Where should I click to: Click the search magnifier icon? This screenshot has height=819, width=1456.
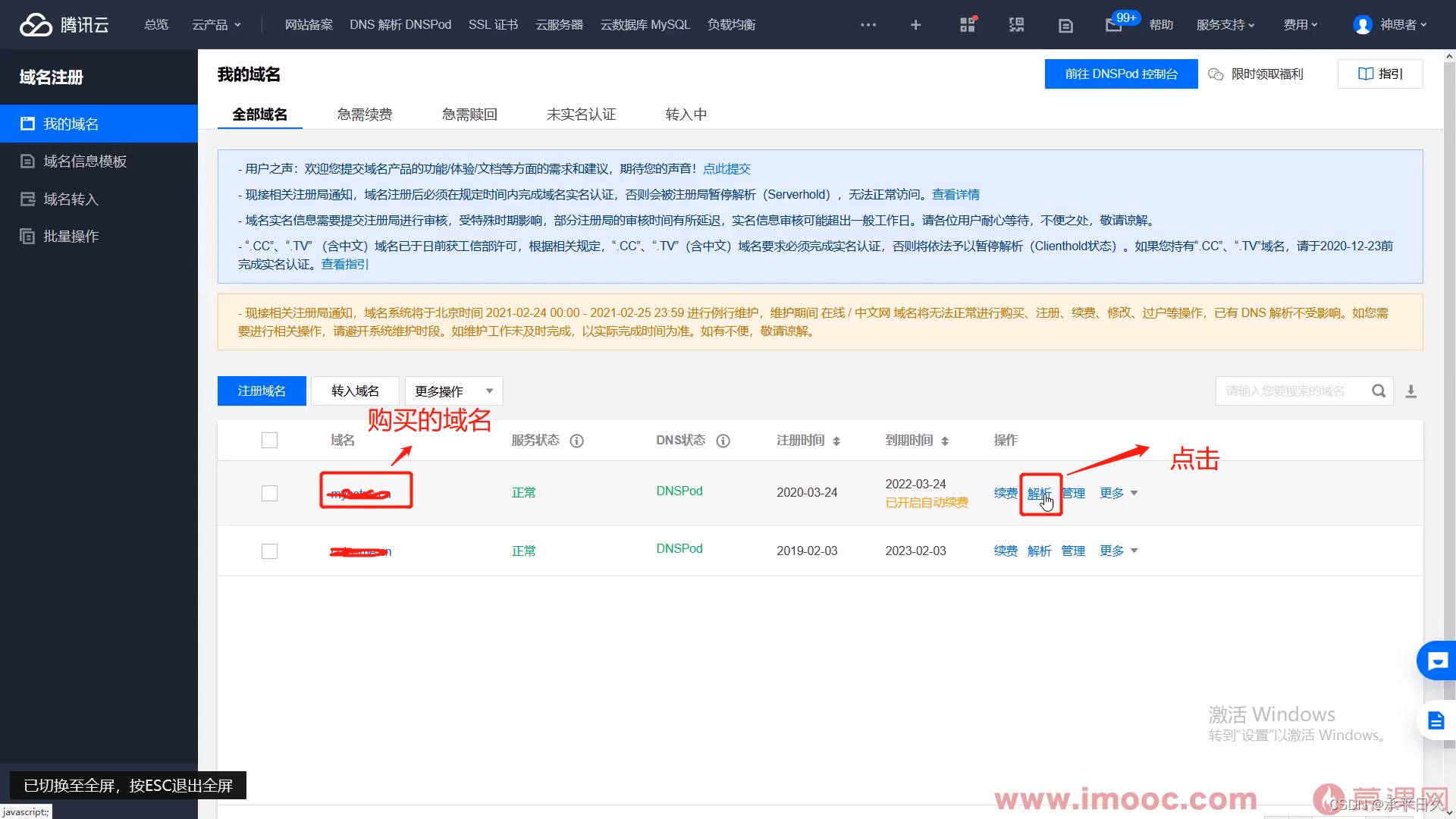[x=1378, y=391]
